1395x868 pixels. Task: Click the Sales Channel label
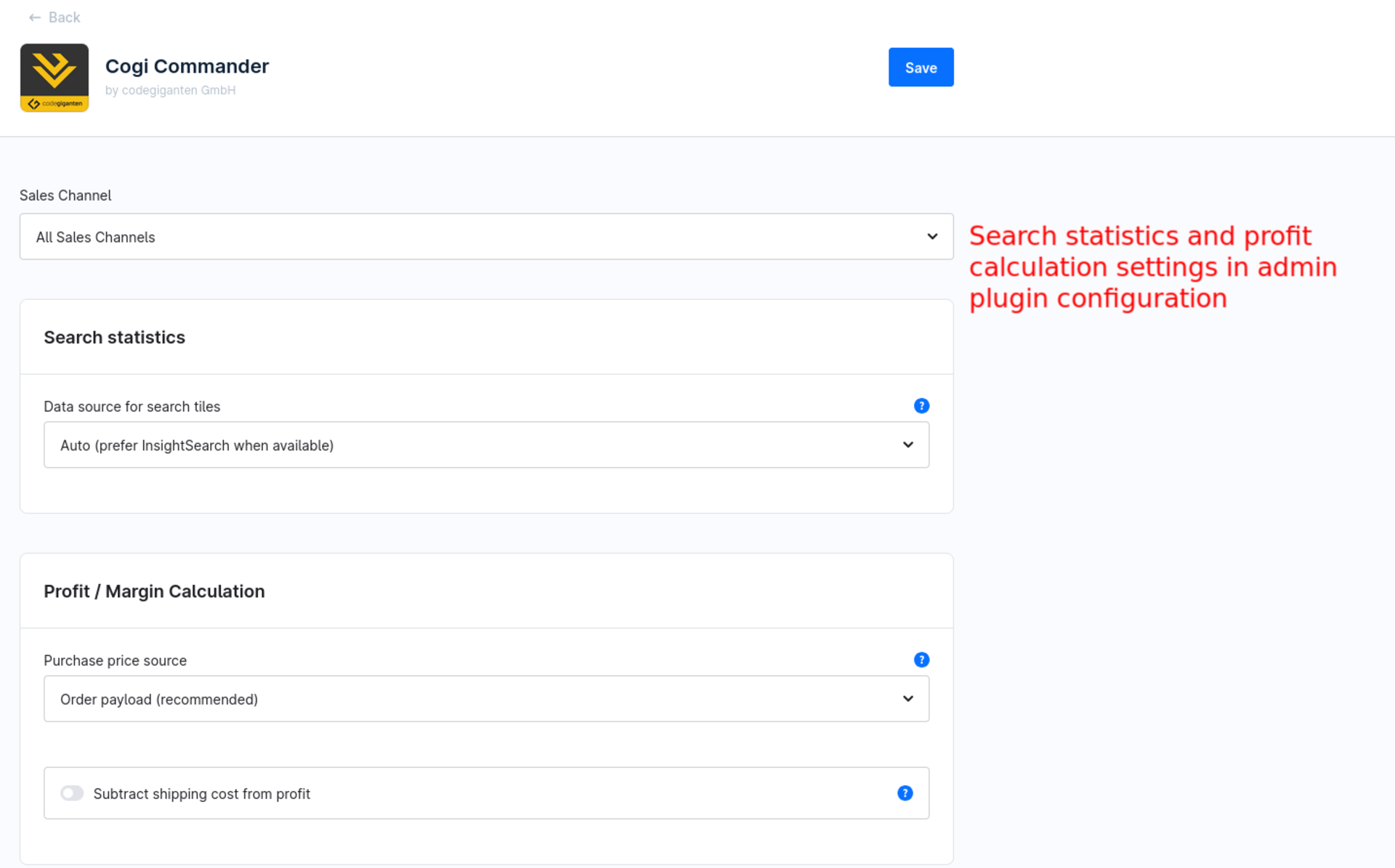[65, 195]
